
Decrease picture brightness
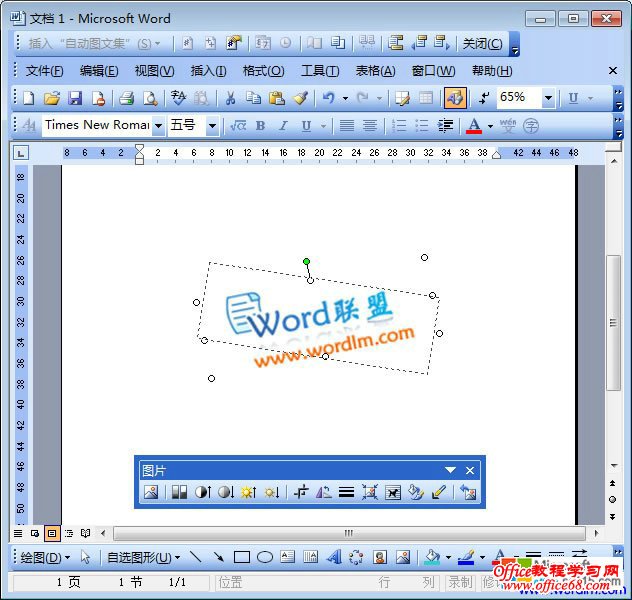(x=272, y=492)
